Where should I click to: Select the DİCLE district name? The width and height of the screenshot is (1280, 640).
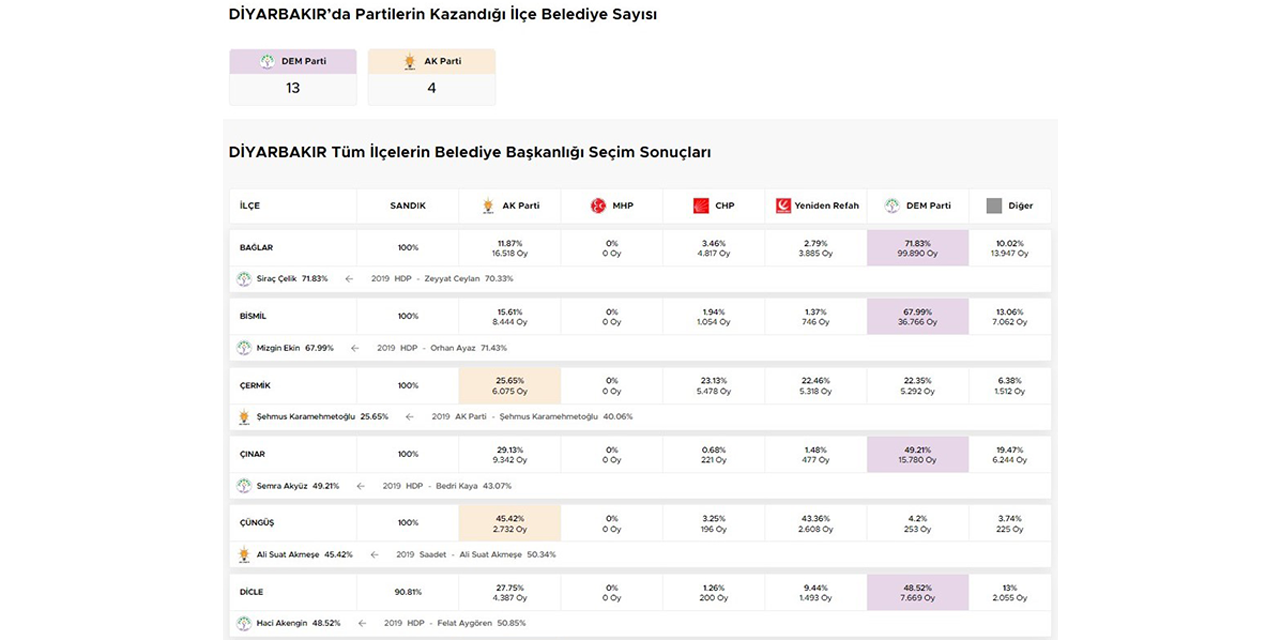coord(252,592)
